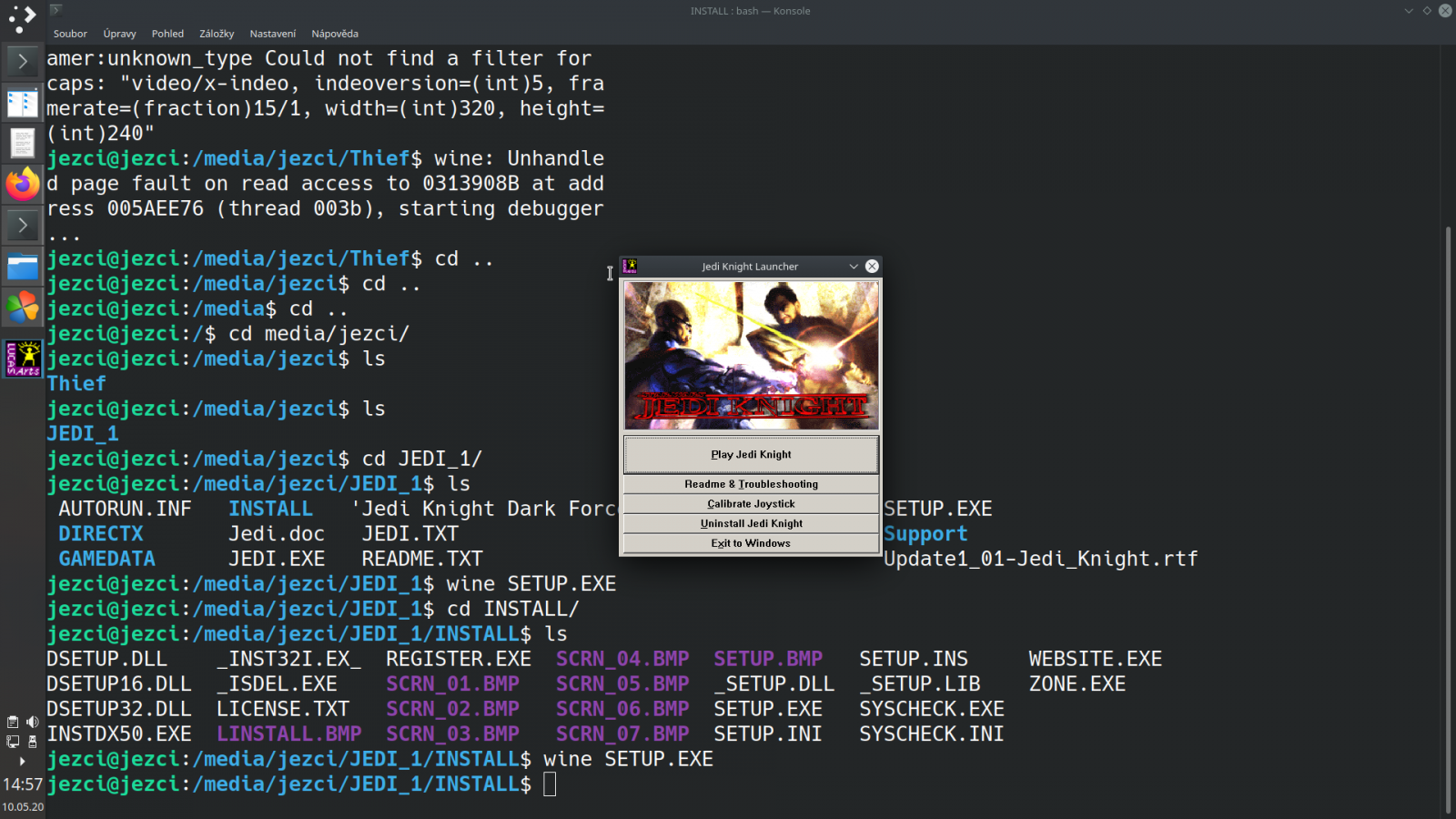The height and width of the screenshot is (819, 1456).
Task: Open the Záložky menu
Action: point(217,33)
